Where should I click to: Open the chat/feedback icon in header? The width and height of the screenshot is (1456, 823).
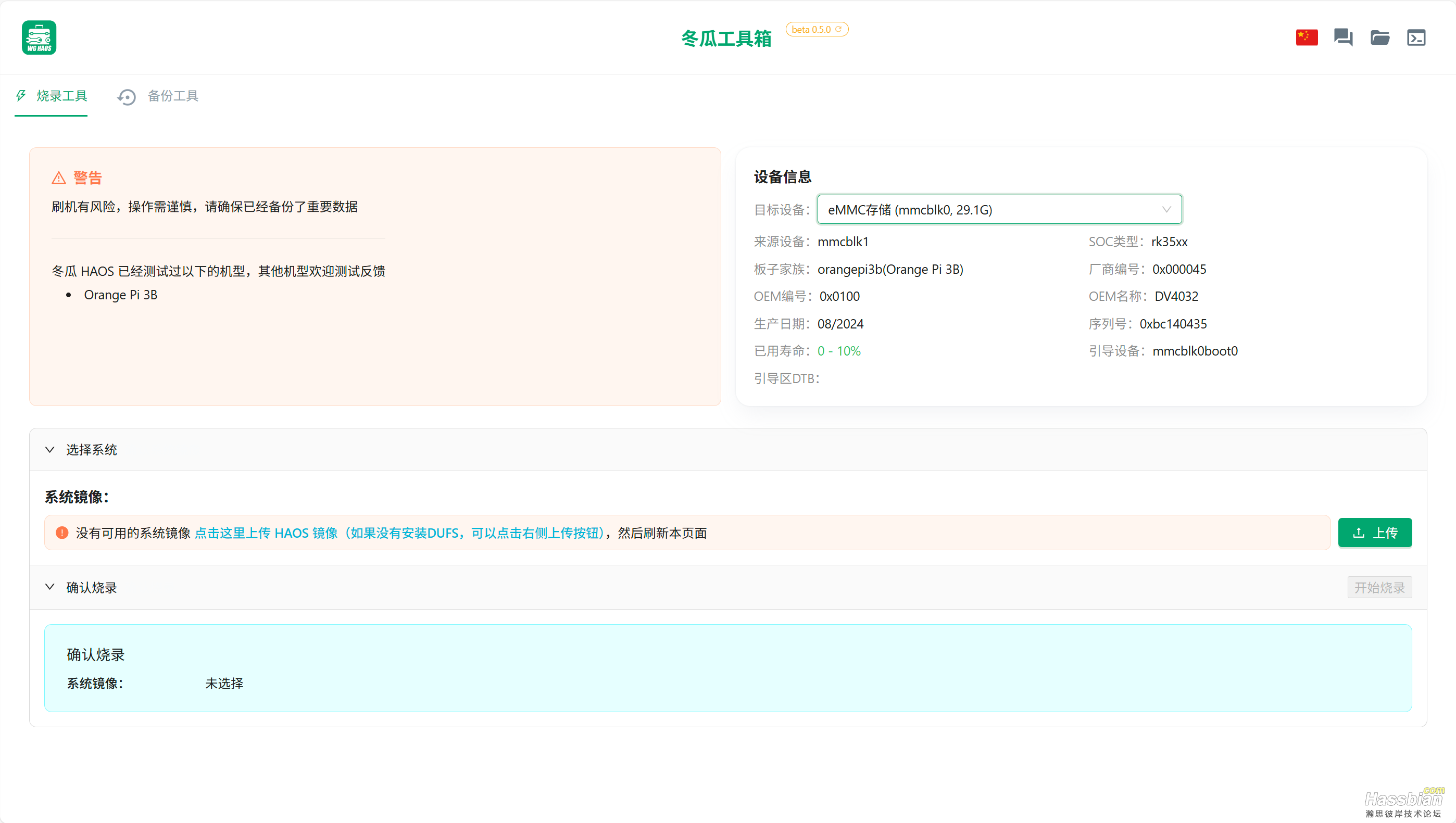pos(1343,37)
